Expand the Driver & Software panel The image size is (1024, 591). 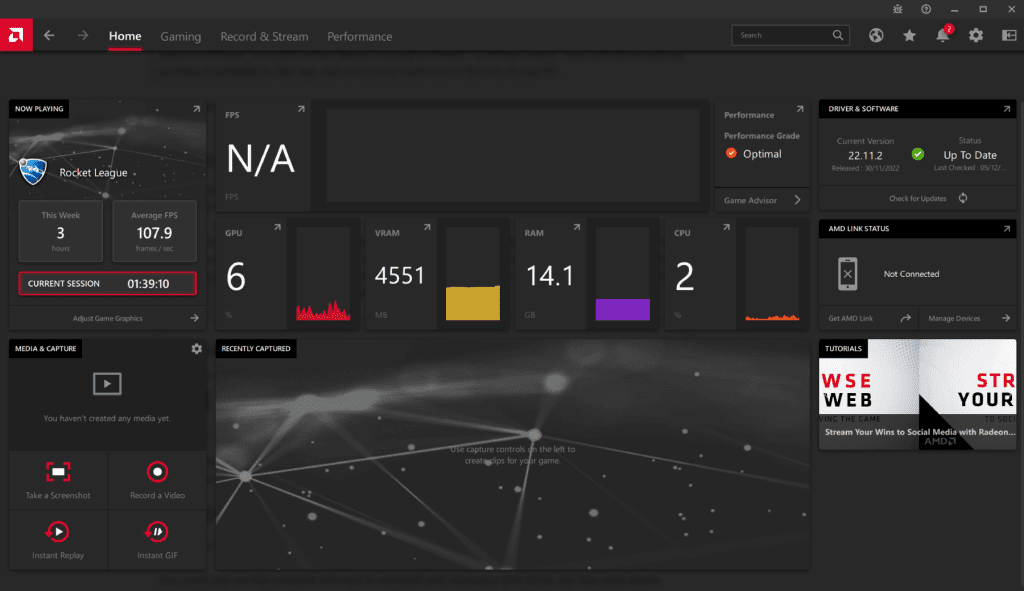tap(1007, 109)
